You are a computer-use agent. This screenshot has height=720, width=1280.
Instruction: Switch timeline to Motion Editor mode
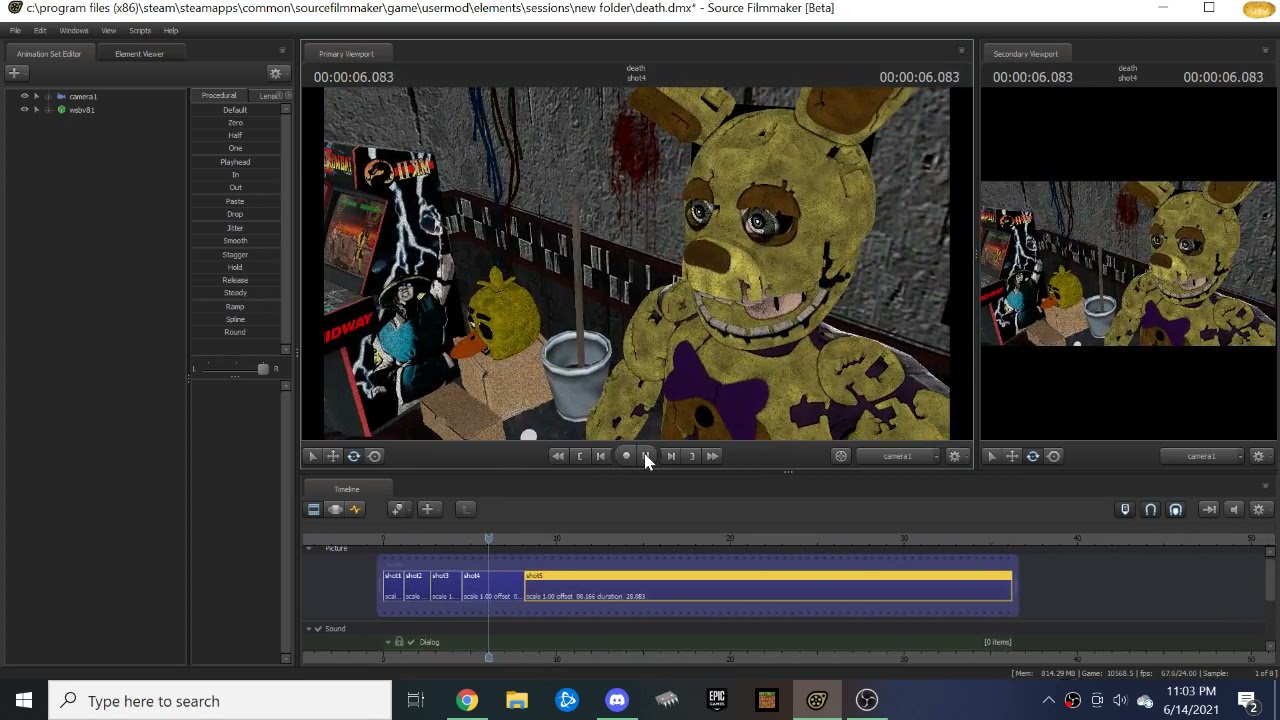coord(334,509)
